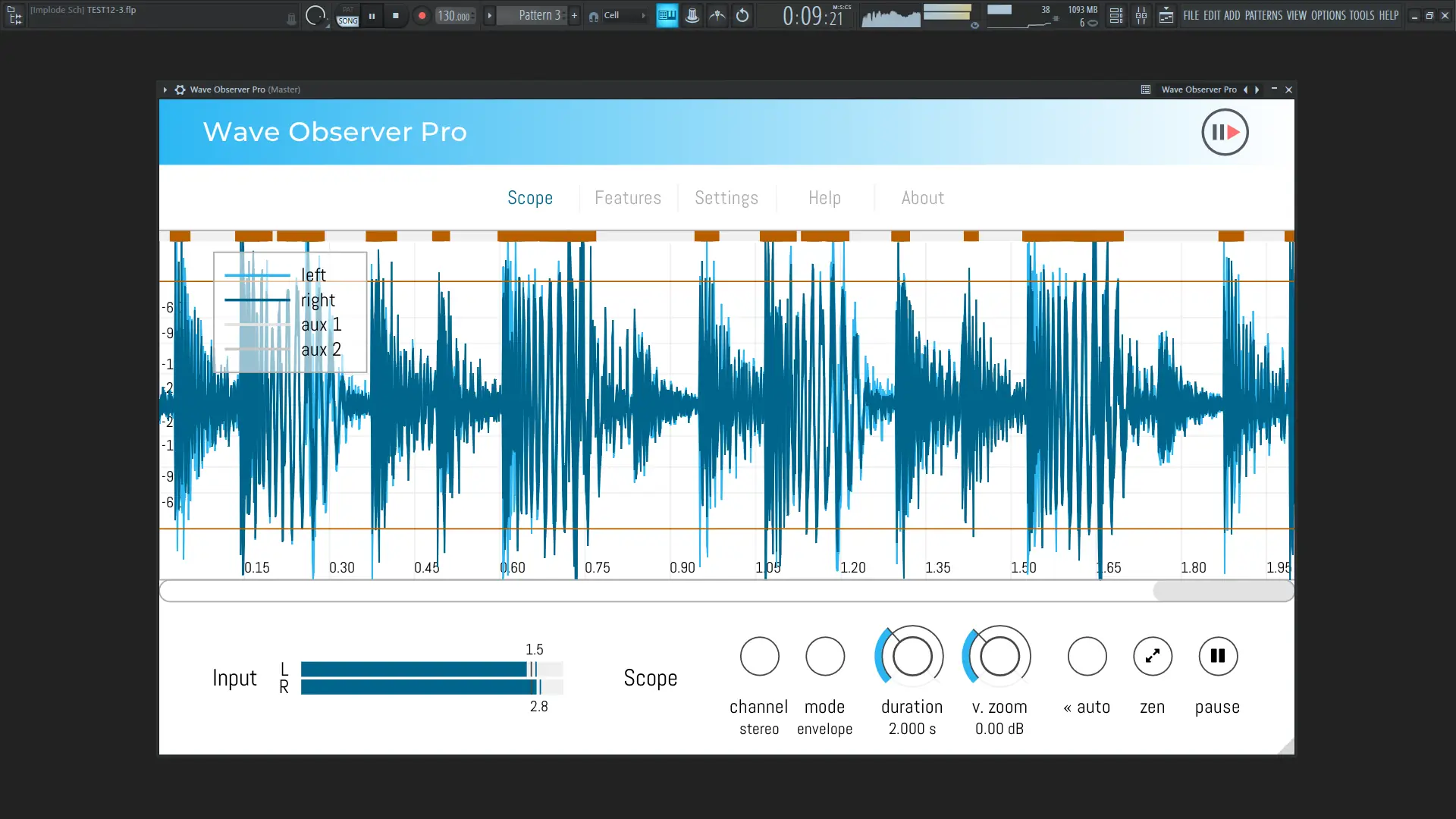Screen dimensions: 1456x819
Task: Adjust the tempo value showing 130.000
Action: [453, 15]
